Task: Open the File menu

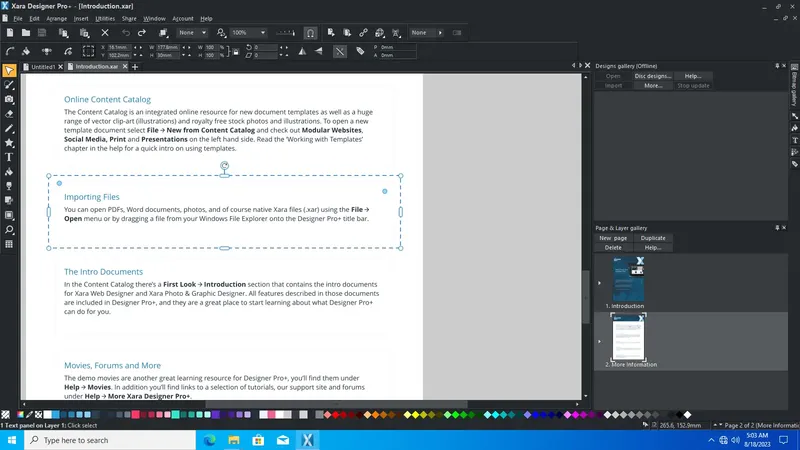Action: pos(18,18)
